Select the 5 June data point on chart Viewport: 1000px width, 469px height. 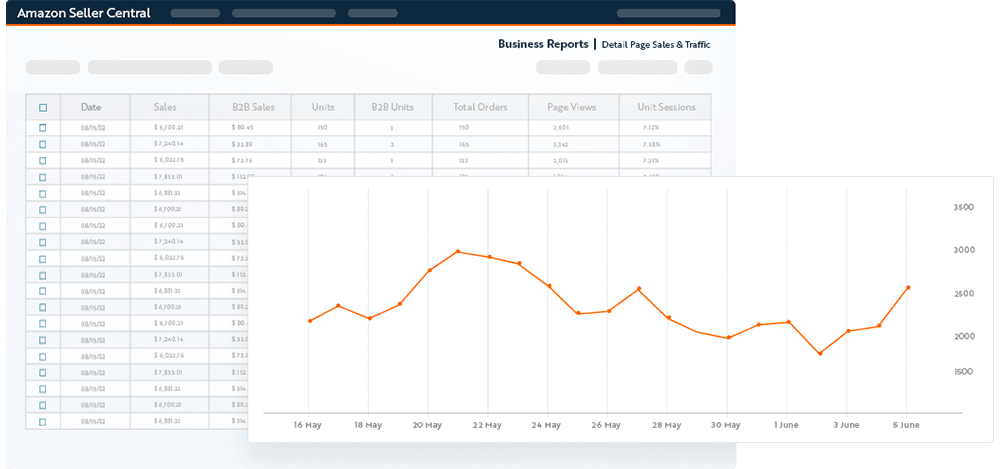point(908,287)
